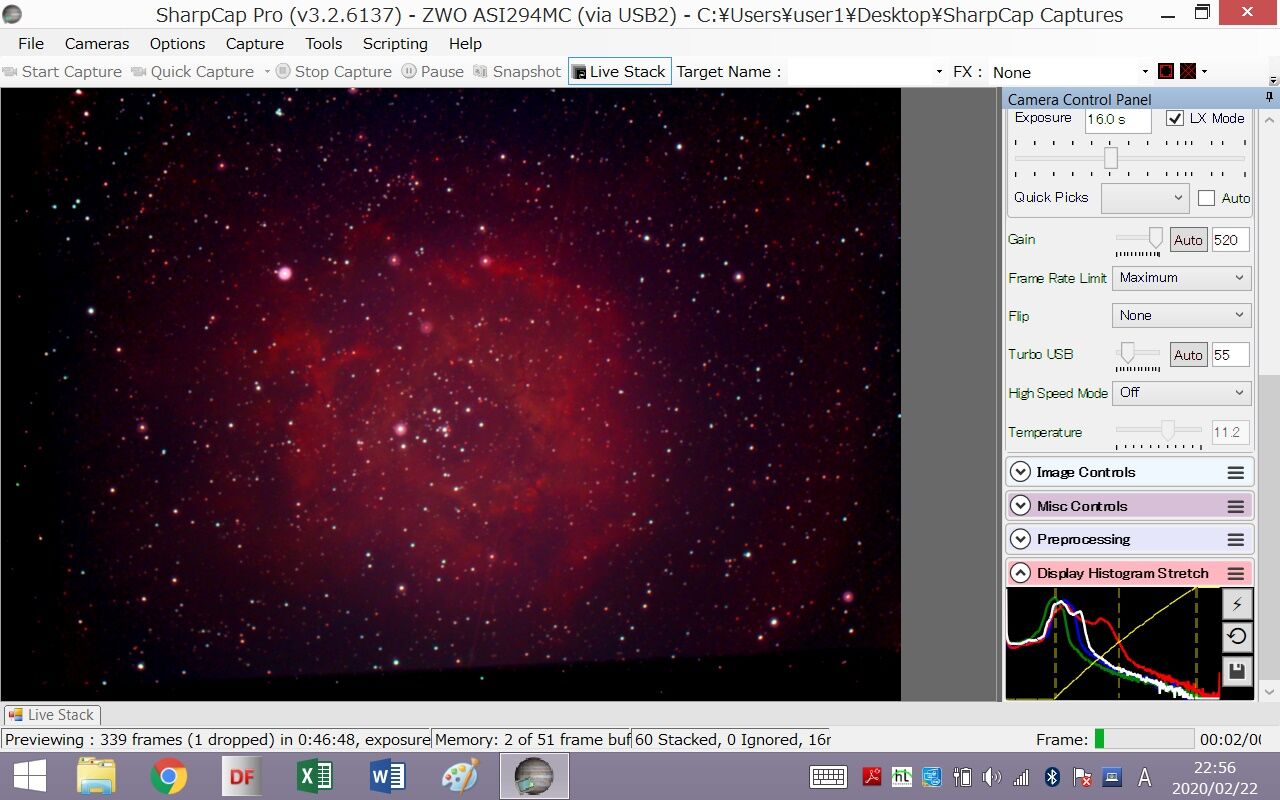Open the File menu
1280x800 pixels.
(x=31, y=44)
